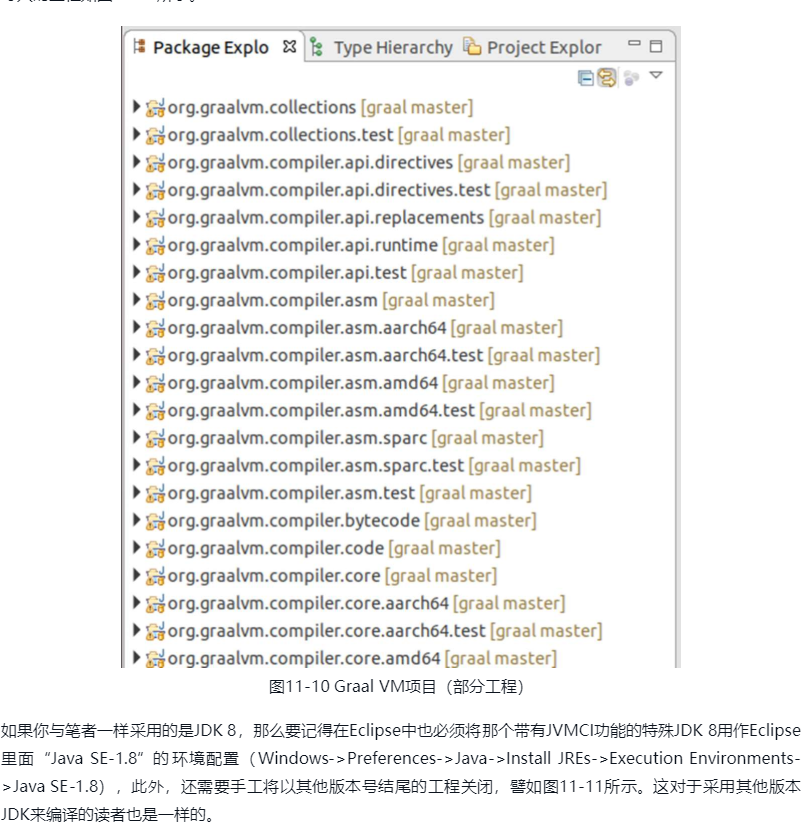Click project icon of org.graalvm.compiler.asm.sparc.test
This screenshot has width=805, height=827.
(x=155, y=465)
